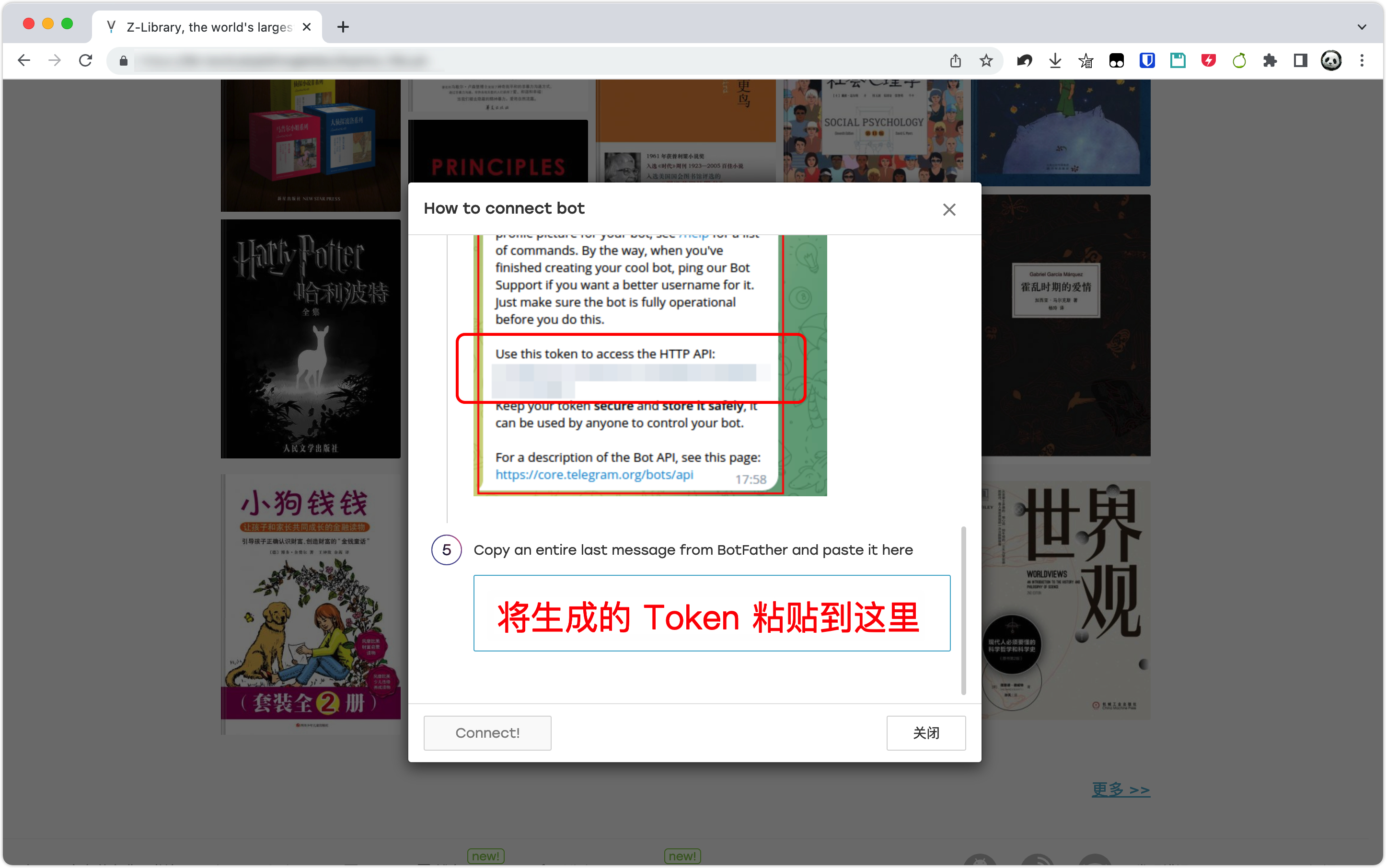The height and width of the screenshot is (868, 1386).
Task: Open the panda profile avatar
Action: (1331, 60)
